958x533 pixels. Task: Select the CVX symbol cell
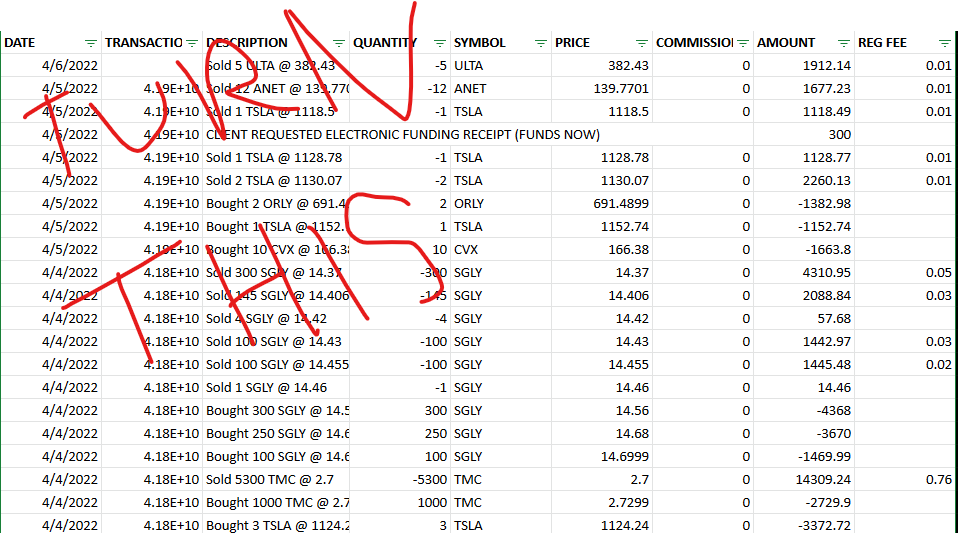click(501, 249)
